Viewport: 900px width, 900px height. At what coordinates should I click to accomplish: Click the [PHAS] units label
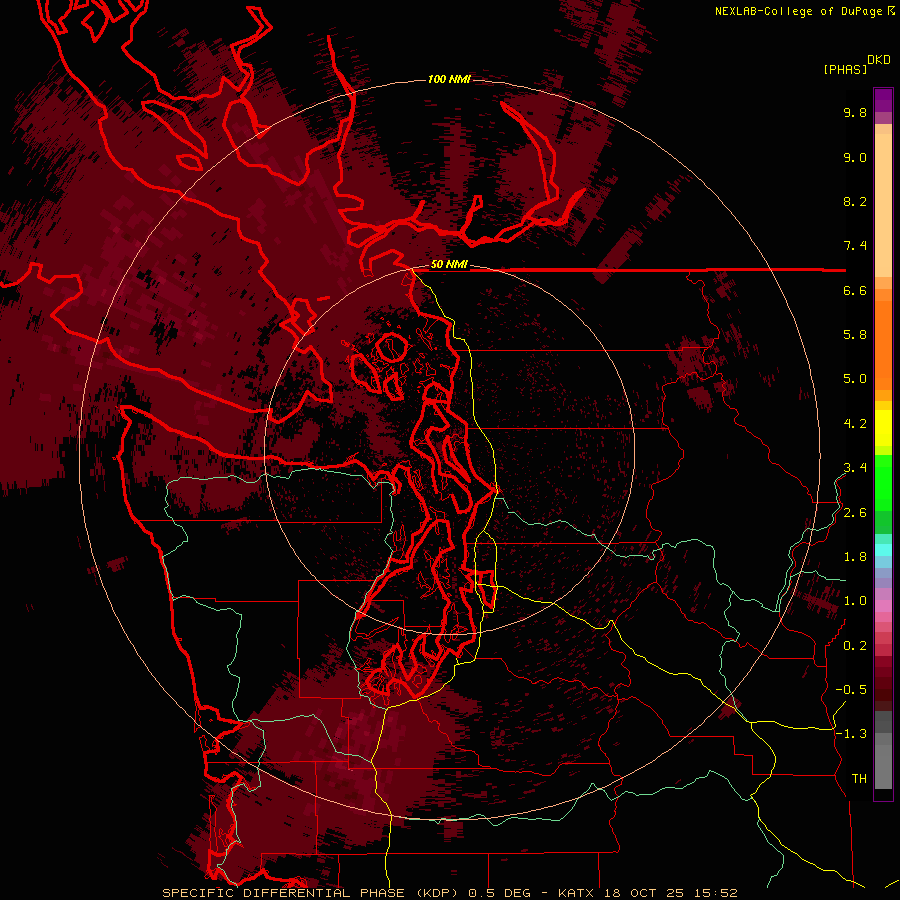[845, 70]
